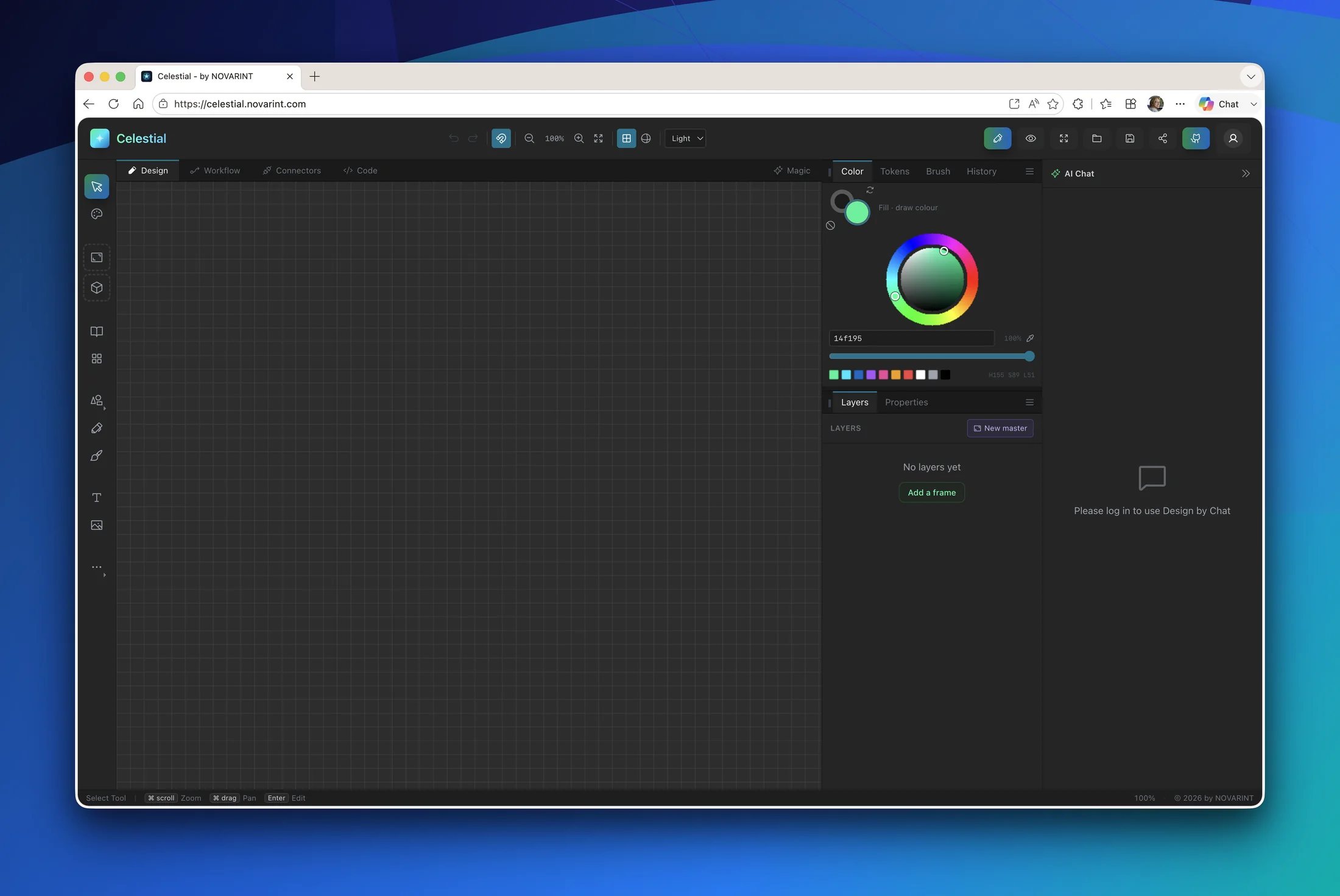Pick the cyan preset swatch
The image size is (1340, 896).
(x=846, y=375)
